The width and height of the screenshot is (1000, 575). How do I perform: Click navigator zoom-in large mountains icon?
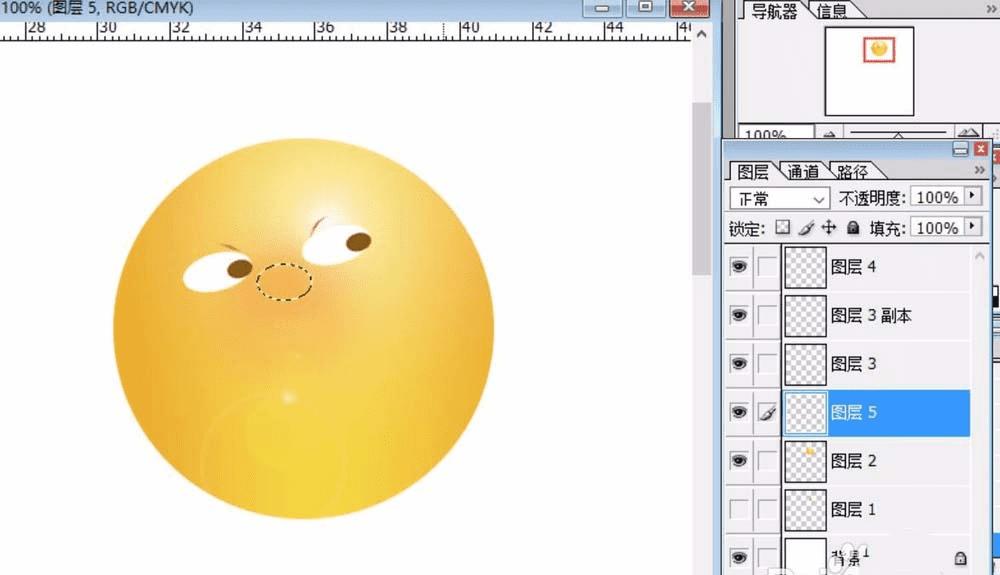click(968, 133)
